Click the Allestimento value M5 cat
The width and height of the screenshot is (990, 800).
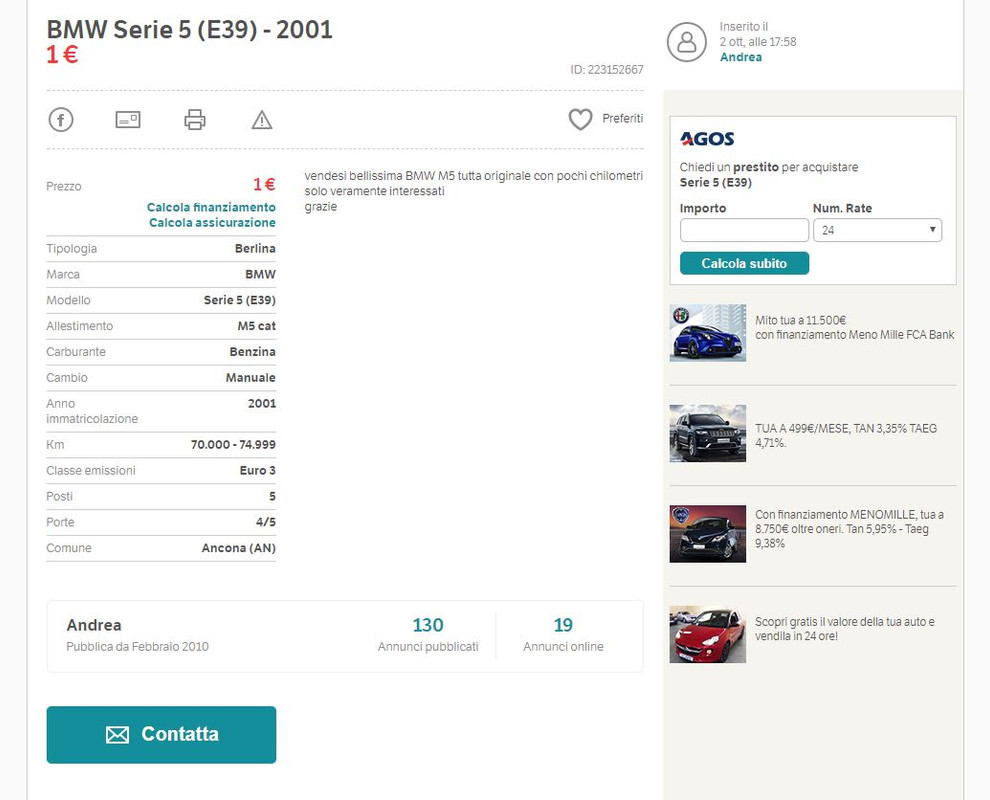256,326
